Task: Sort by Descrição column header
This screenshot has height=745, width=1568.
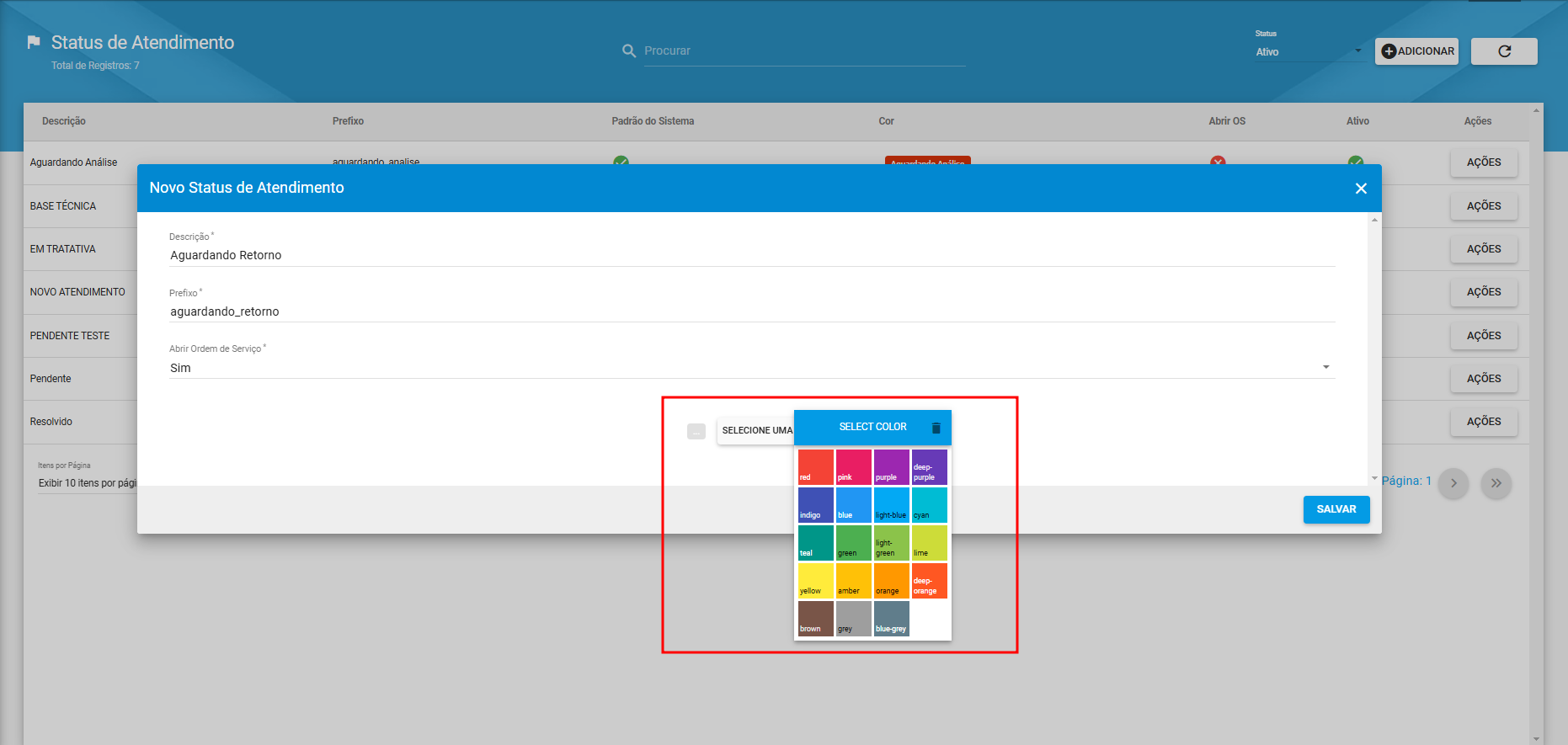Action: click(x=64, y=121)
